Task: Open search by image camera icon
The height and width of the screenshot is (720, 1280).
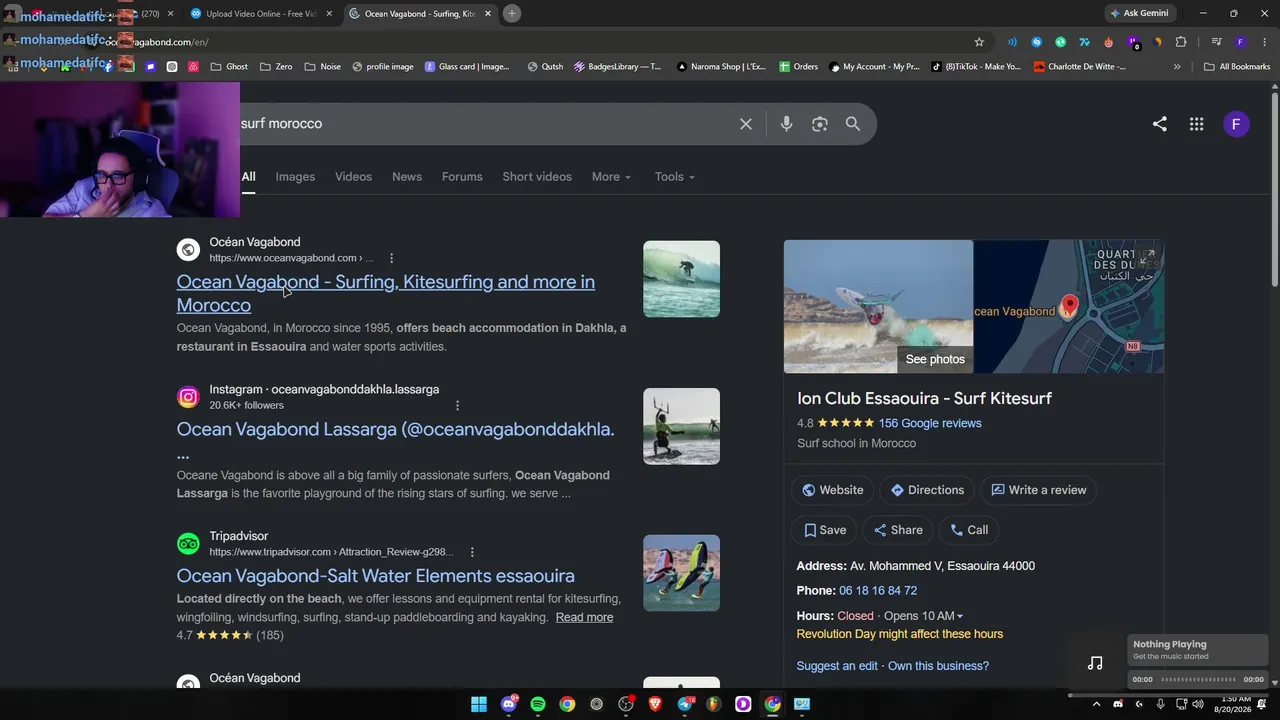Action: point(820,124)
